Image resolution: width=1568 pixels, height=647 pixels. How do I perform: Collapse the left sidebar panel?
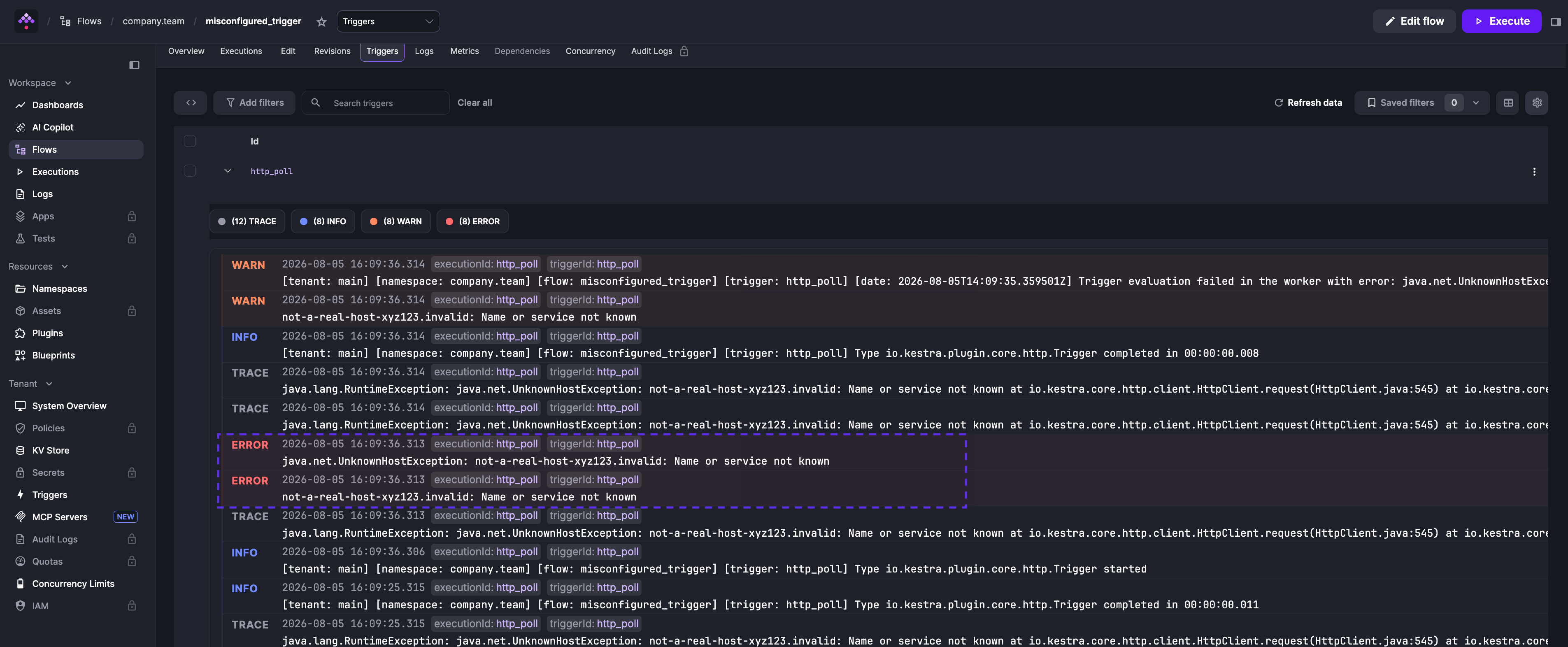click(x=135, y=65)
